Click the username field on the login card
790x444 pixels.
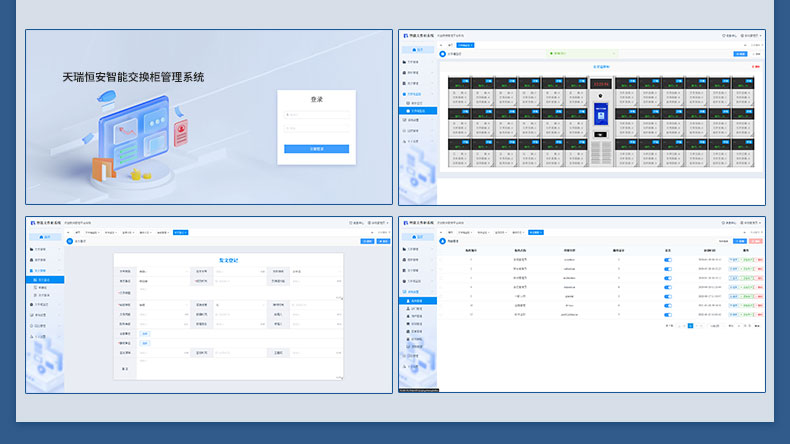[316, 115]
